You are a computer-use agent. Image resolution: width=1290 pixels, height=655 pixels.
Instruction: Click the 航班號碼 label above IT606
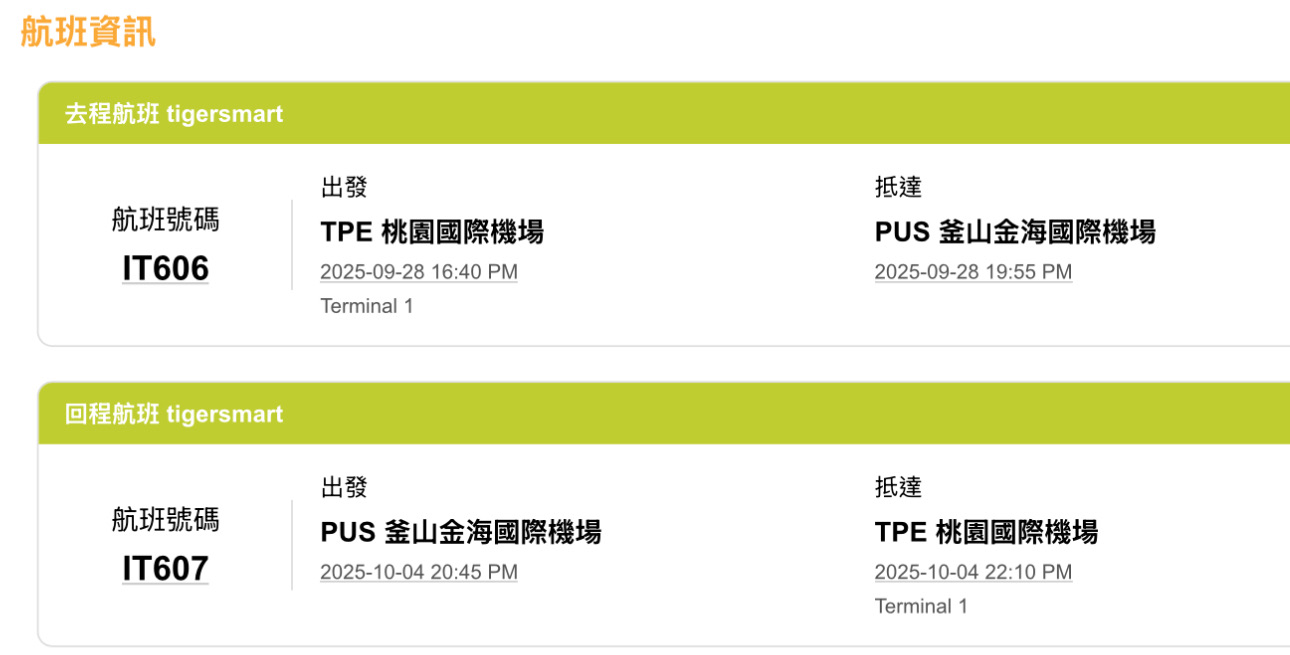pos(165,220)
